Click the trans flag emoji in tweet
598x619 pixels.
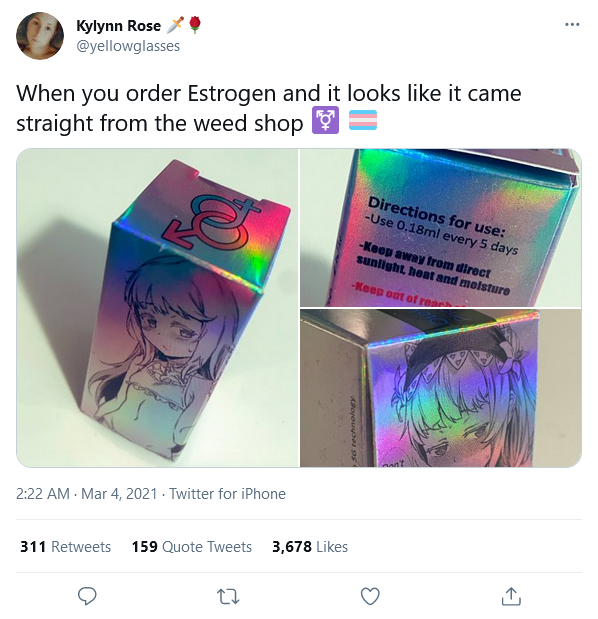(363, 120)
